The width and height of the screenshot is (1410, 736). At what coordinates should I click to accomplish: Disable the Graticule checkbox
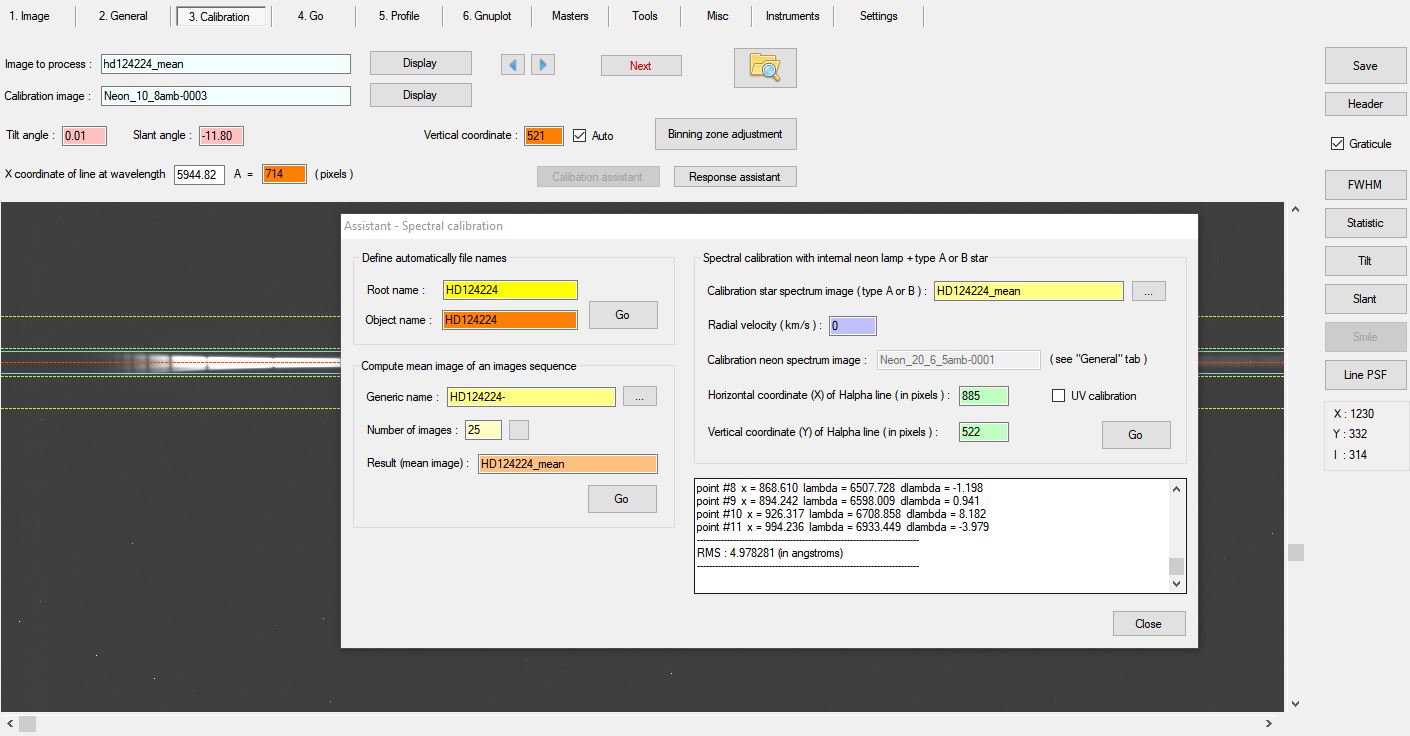(x=1338, y=144)
